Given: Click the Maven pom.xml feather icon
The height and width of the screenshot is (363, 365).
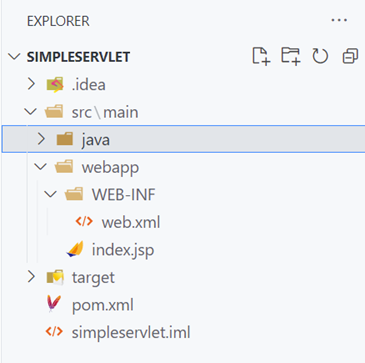Looking at the screenshot, I should click(54, 304).
